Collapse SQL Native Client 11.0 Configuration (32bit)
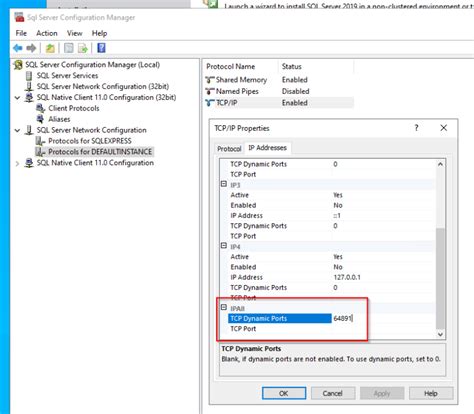Screen dimensions: 474x414 [x=17, y=98]
